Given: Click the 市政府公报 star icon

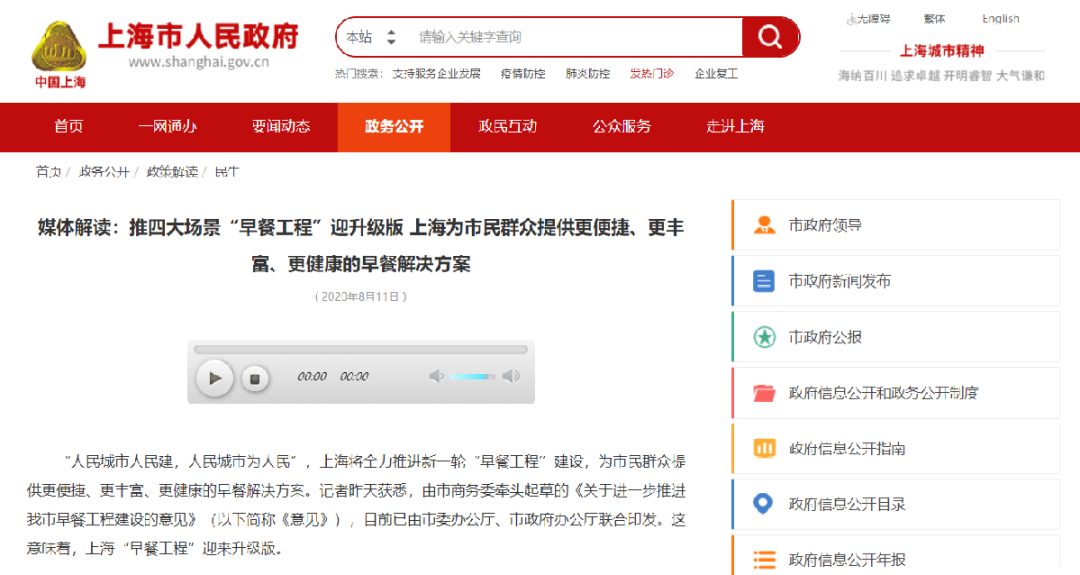Looking at the screenshot, I should point(765,337).
